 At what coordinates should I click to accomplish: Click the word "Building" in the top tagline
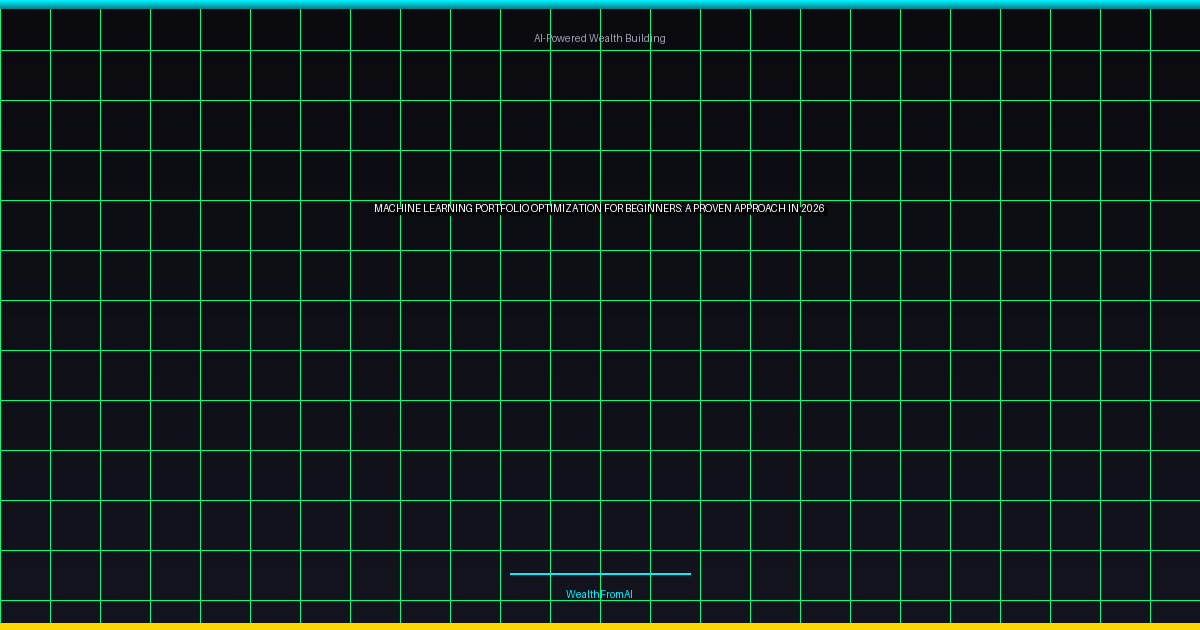pos(644,38)
